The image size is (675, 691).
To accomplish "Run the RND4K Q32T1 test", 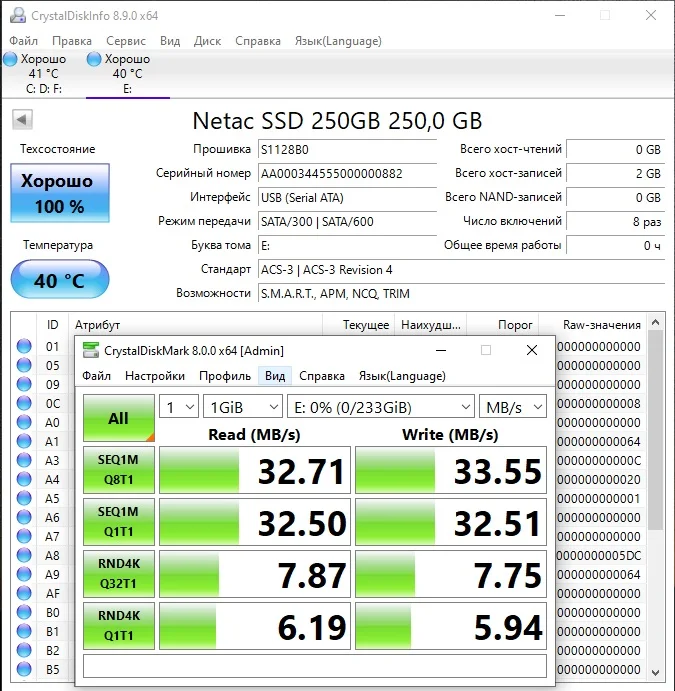I will (119, 574).
